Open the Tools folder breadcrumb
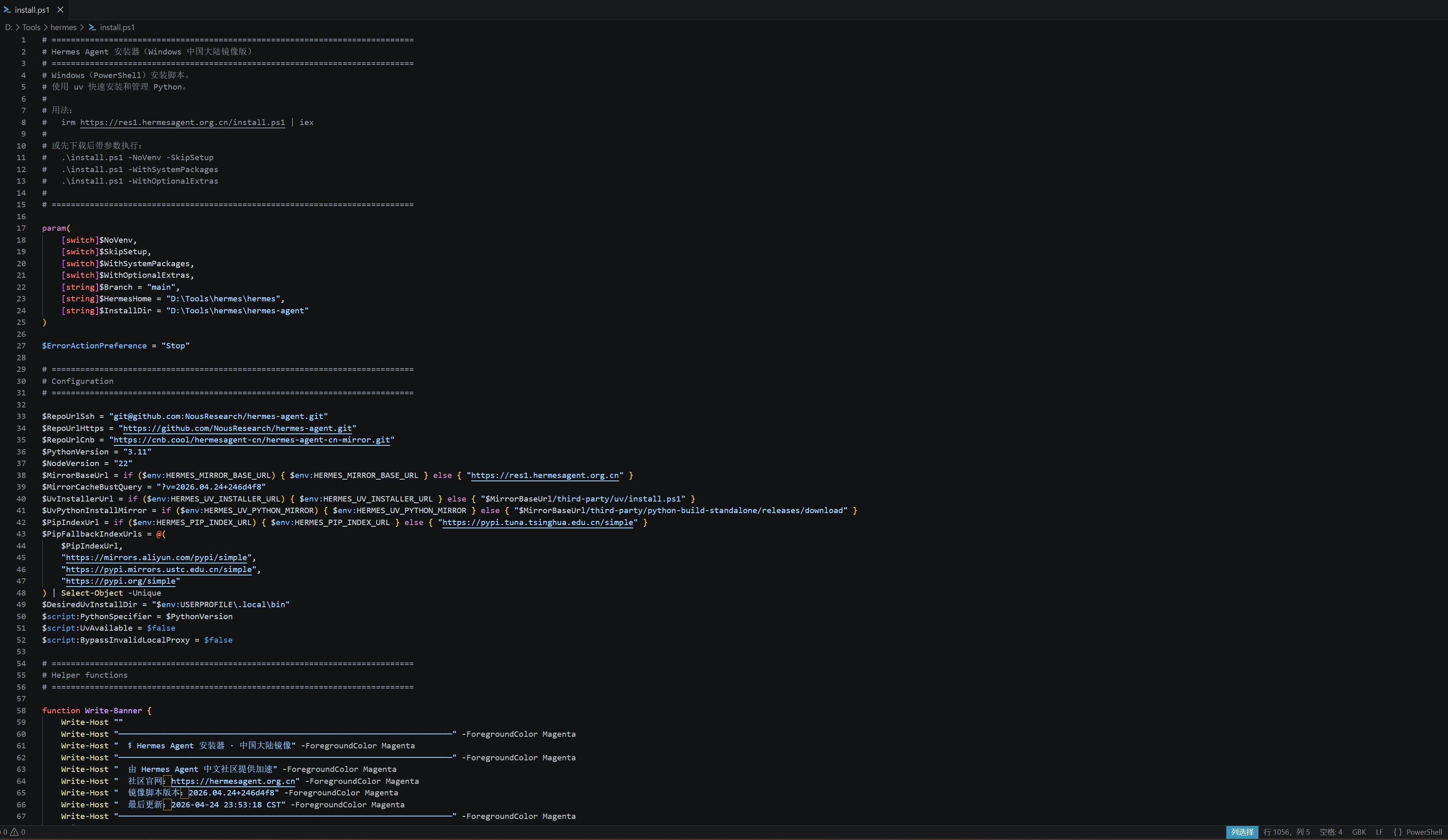Screen dimensions: 1448x840 (31, 27)
